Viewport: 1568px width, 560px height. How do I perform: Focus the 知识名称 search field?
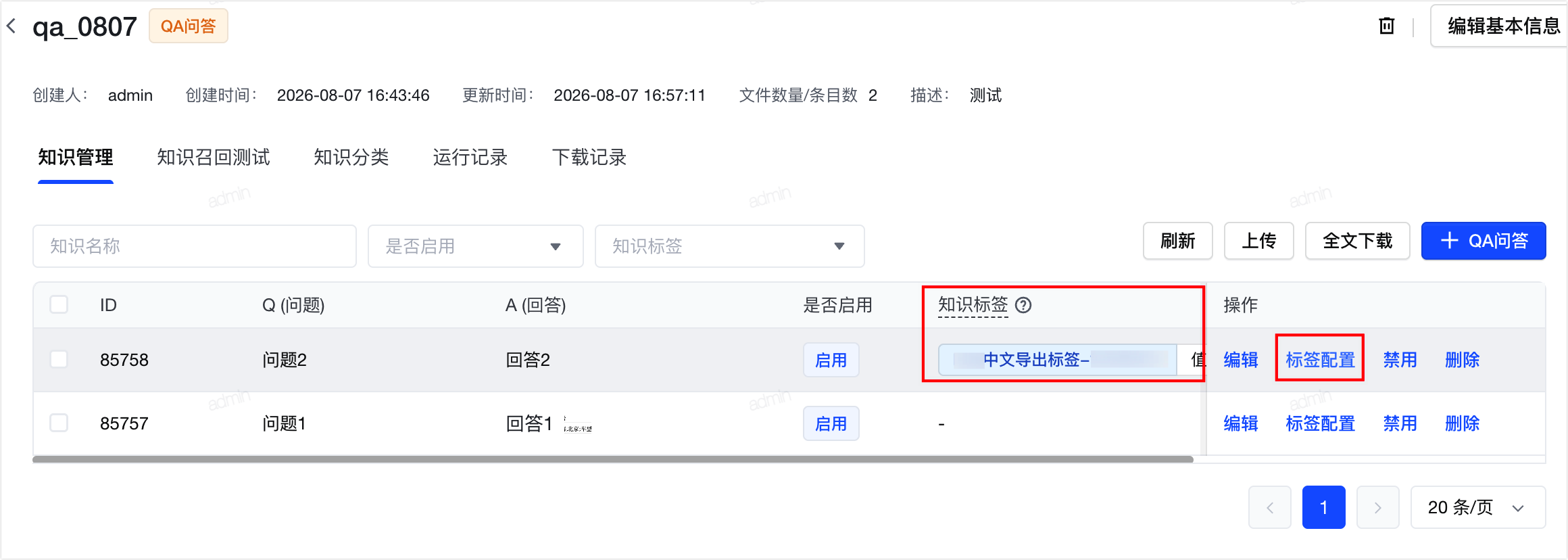pyautogui.click(x=195, y=246)
